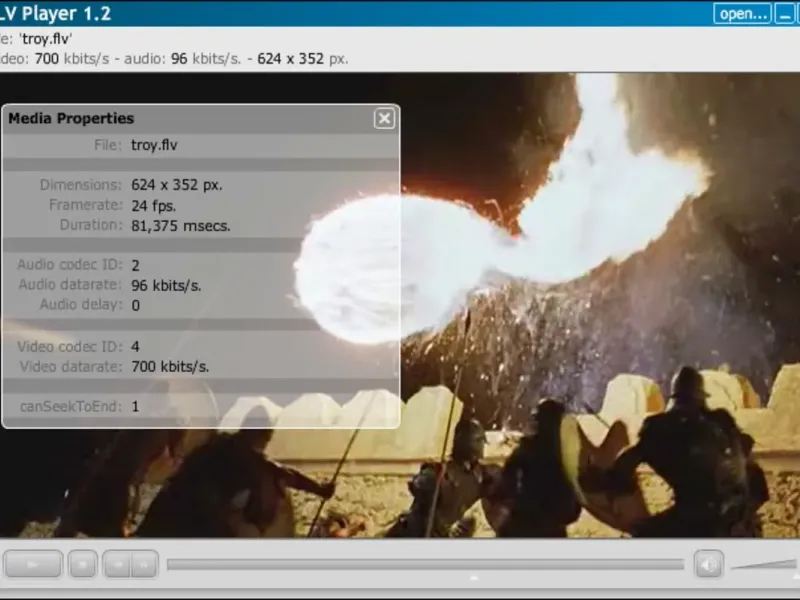Click the video seek bar
Viewport: 800px width, 600px height.
pyautogui.click(x=426, y=564)
